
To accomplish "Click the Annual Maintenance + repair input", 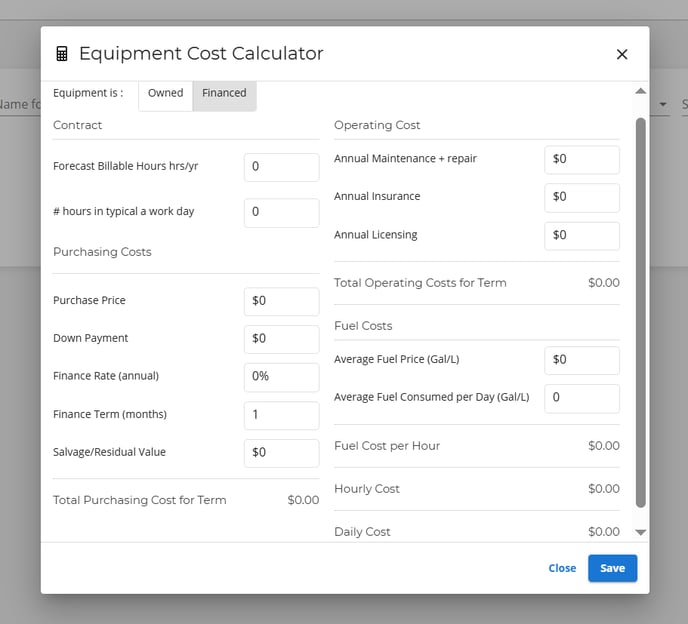I will (582, 159).
